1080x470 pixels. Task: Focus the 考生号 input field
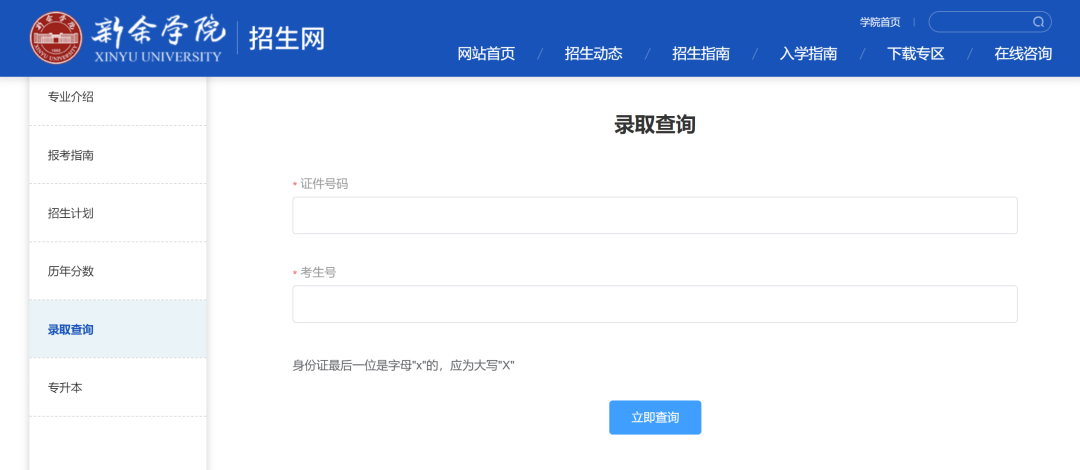655,304
